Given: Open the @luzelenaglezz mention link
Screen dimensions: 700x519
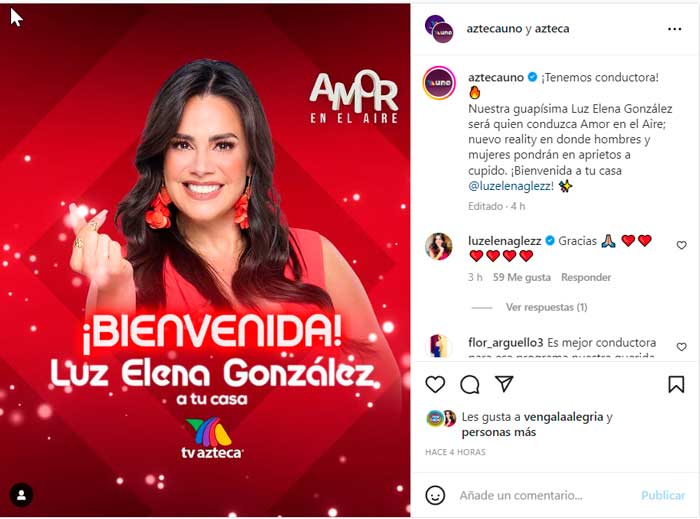Looking at the screenshot, I should click(x=508, y=186).
